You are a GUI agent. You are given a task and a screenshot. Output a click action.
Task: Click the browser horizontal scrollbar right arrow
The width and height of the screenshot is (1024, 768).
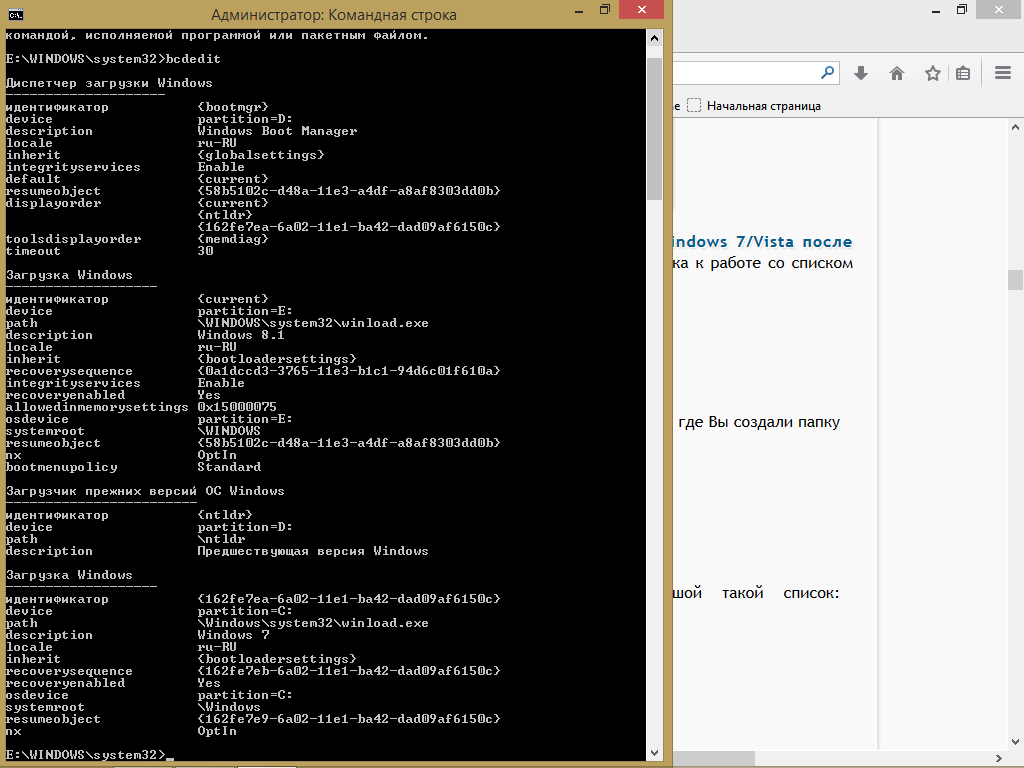click(999, 758)
